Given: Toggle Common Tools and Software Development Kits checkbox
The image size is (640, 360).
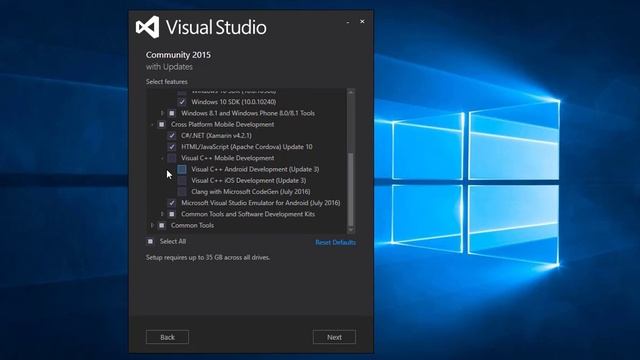Looking at the screenshot, I should pos(172,214).
